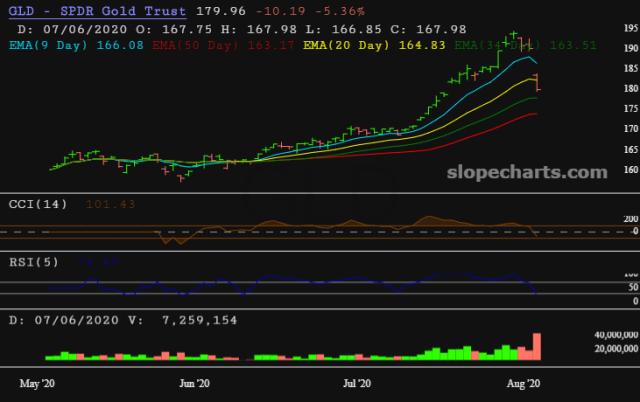Click the 200 label on CCI axis

click(x=631, y=219)
